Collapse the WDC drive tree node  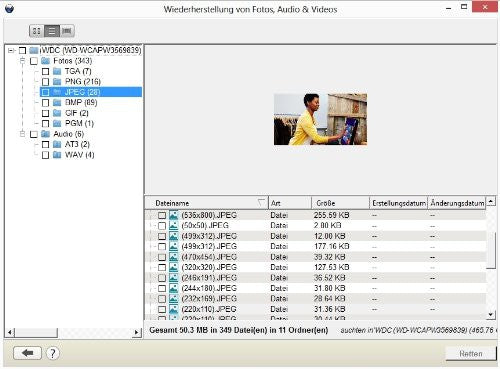11,51
